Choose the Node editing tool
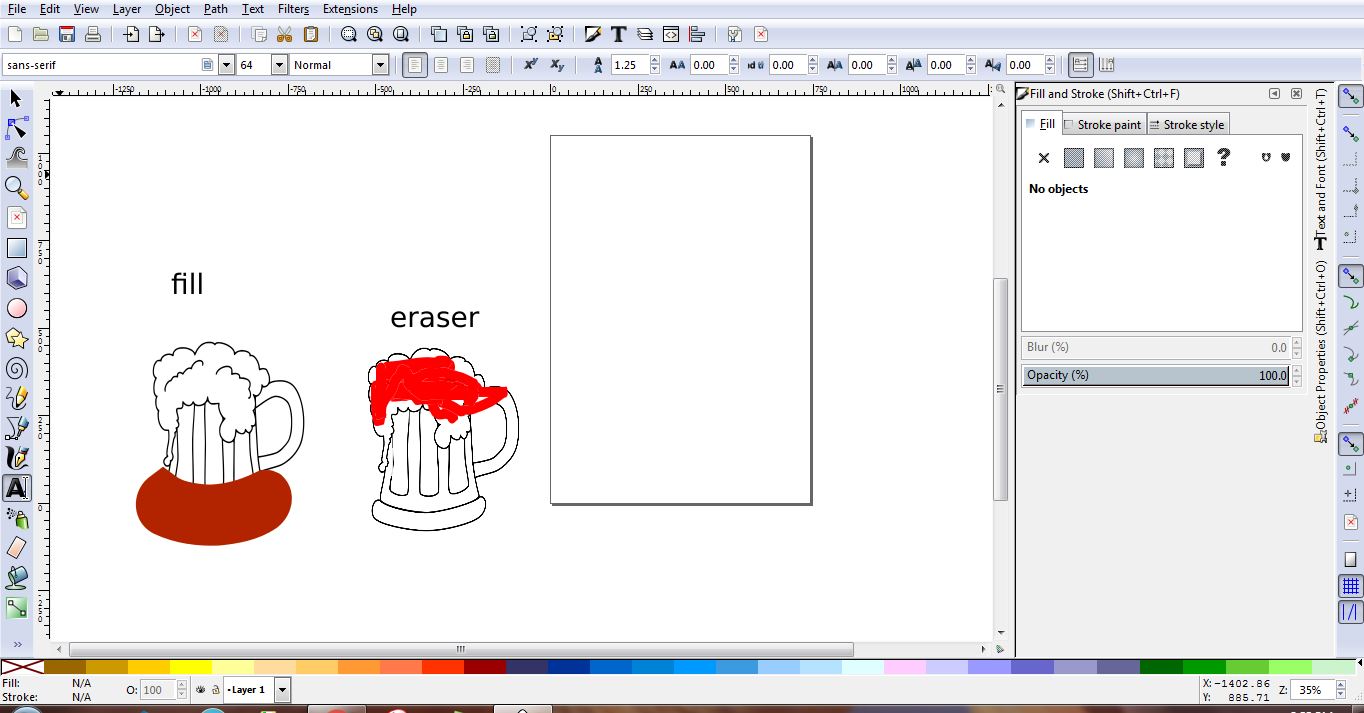The width and height of the screenshot is (1364, 713). [16, 128]
